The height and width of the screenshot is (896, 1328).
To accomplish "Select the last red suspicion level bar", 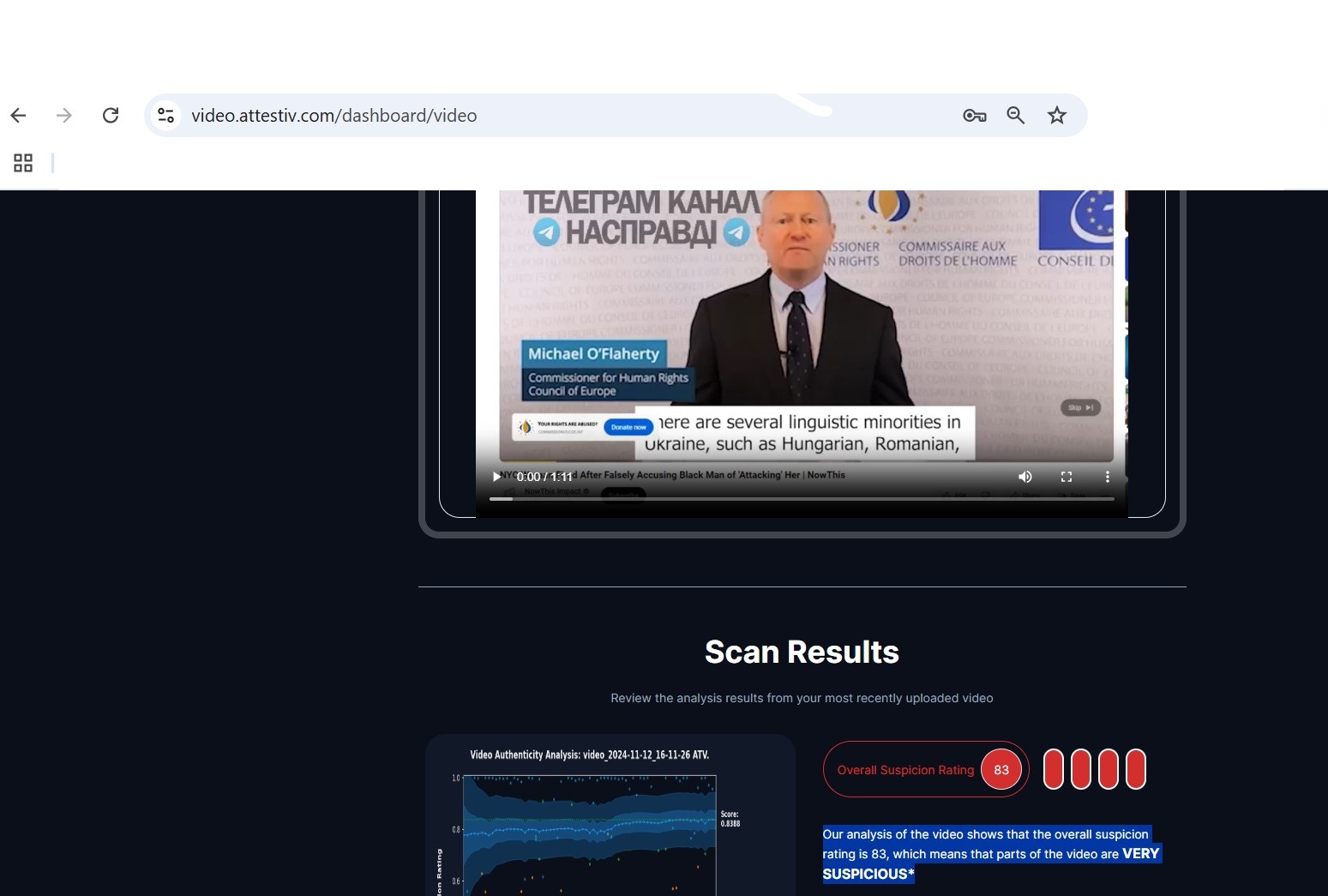I will pyautogui.click(x=1135, y=769).
